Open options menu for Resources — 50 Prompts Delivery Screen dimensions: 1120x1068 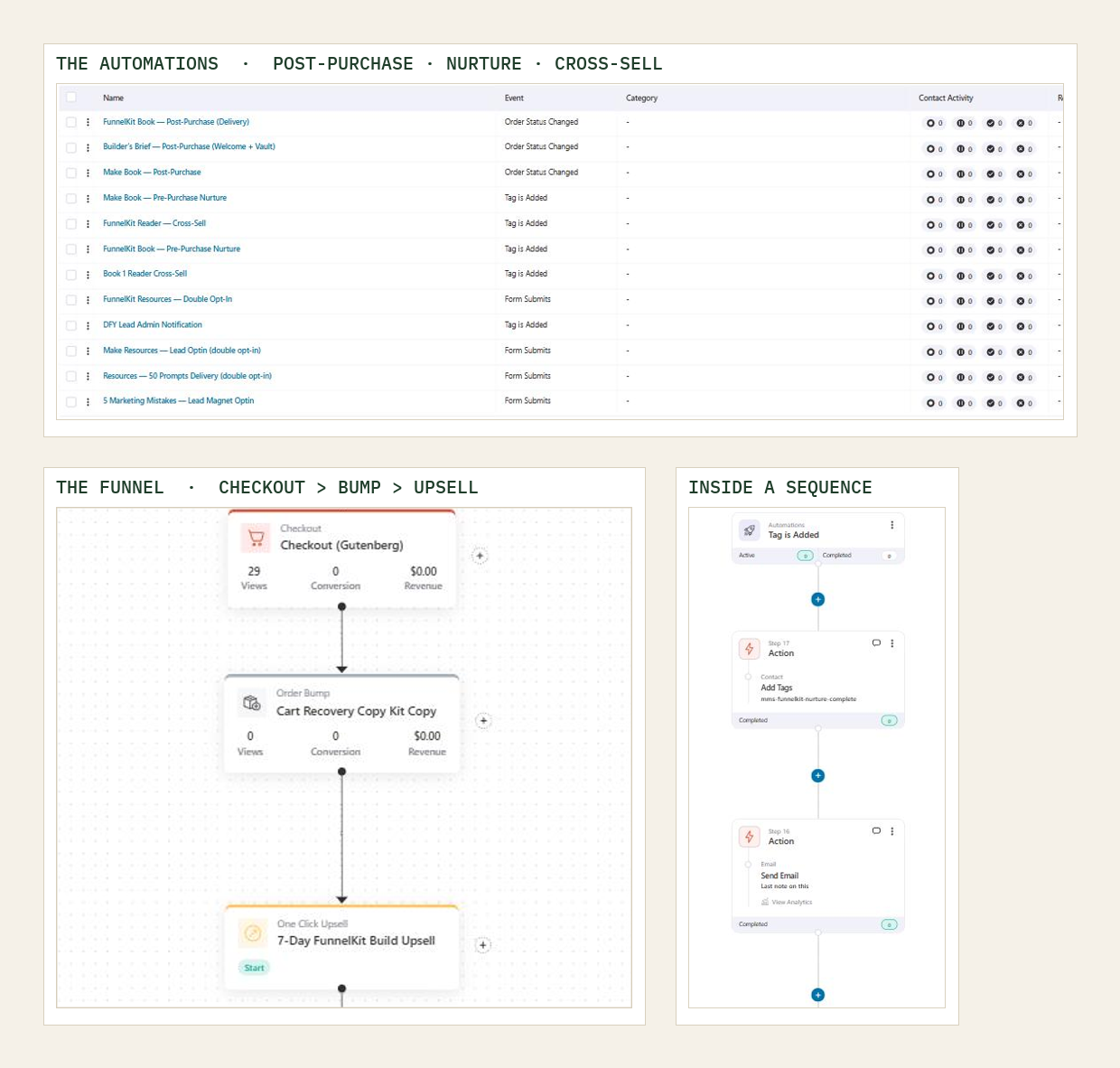88,376
